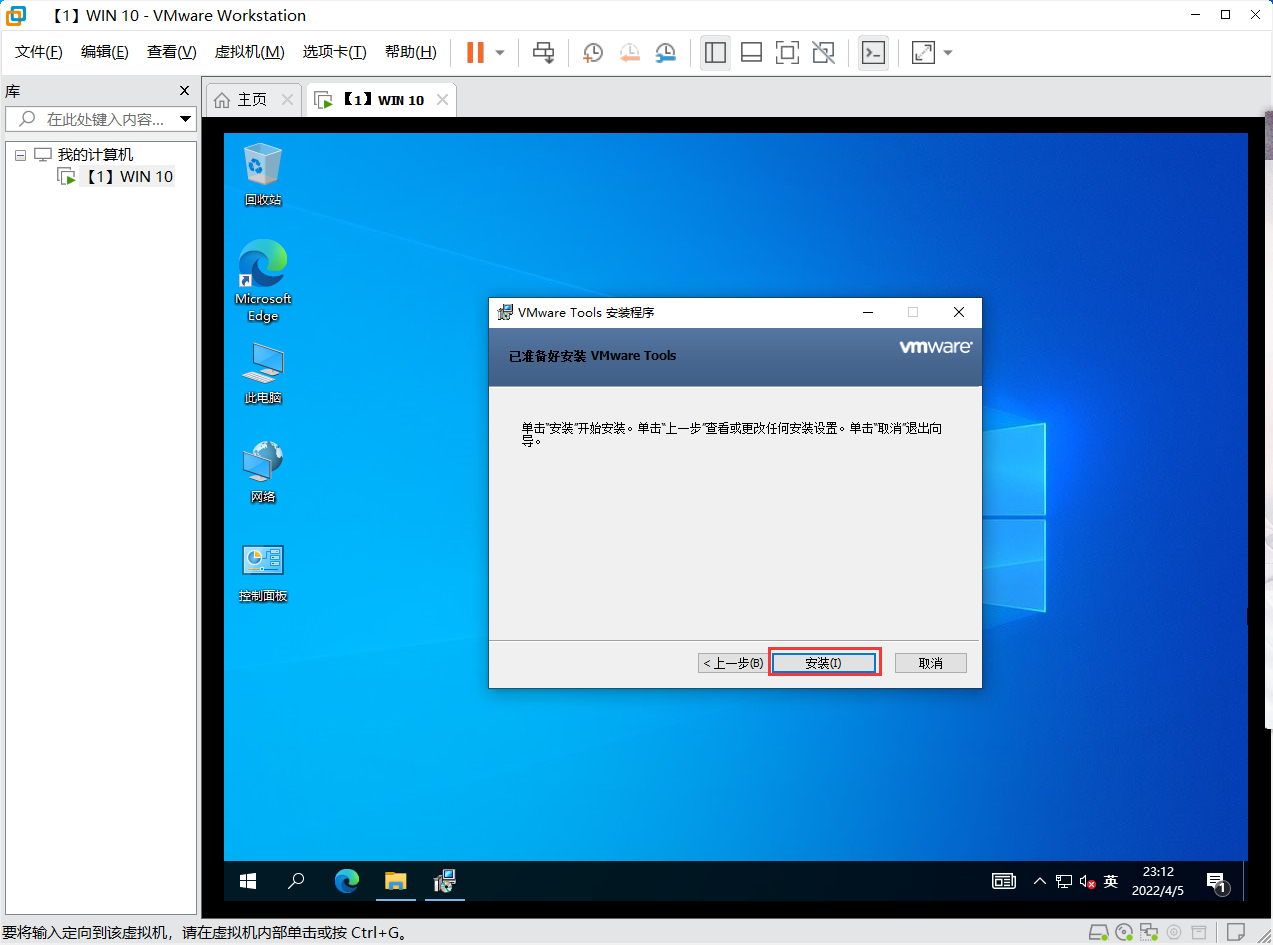Open the 查看(V) menu
The height and width of the screenshot is (945, 1273).
pos(172,52)
